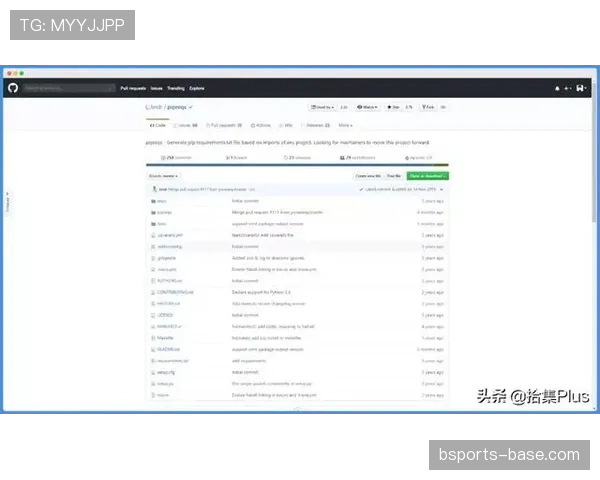This screenshot has width=600, height=480.
Task: Click the Find file button
Action: [394, 175]
